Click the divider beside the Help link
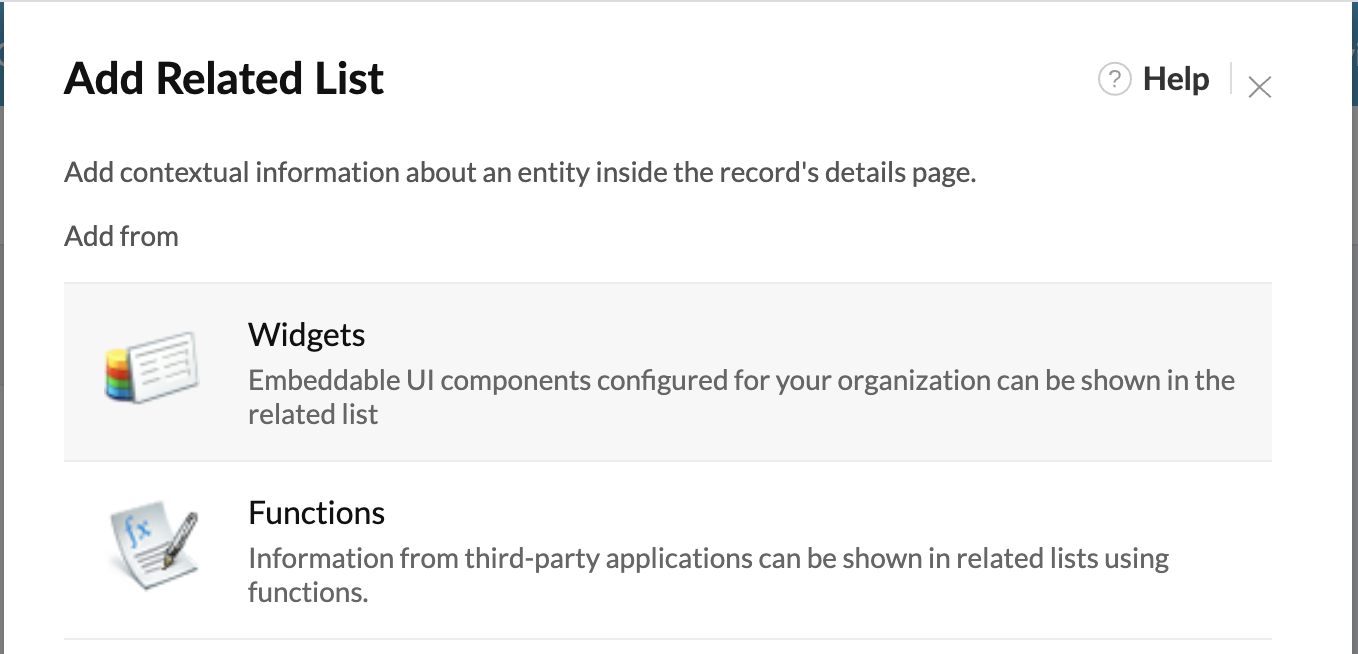Image resolution: width=1358 pixels, height=654 pixels. [1231, 79]
